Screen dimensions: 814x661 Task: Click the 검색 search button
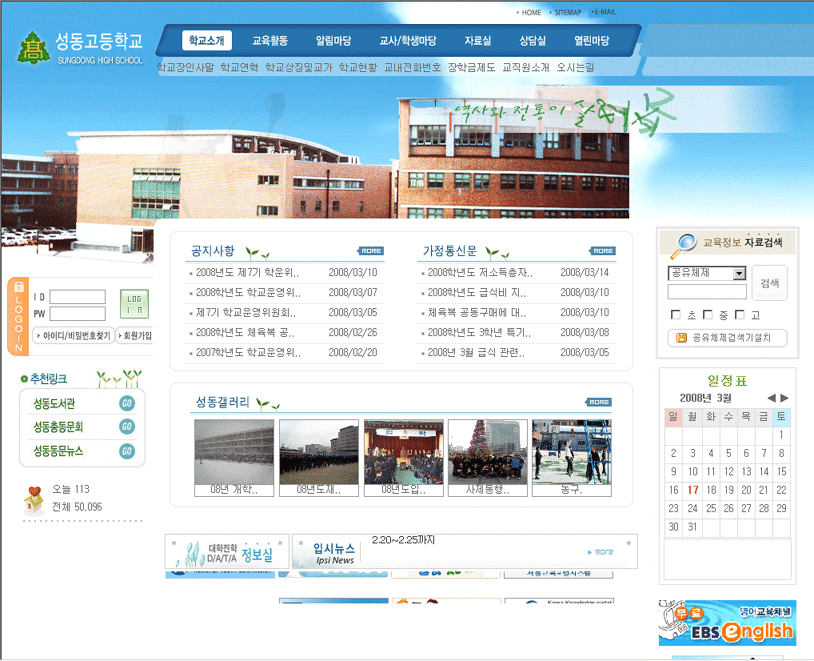tap(769, 283)
